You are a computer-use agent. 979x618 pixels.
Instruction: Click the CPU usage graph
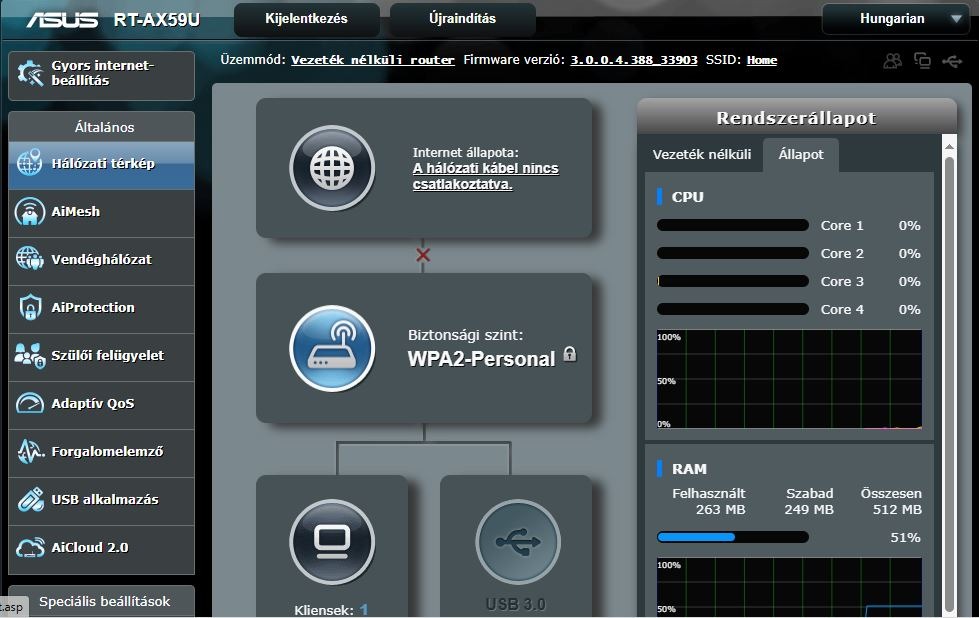pos(789,380)
